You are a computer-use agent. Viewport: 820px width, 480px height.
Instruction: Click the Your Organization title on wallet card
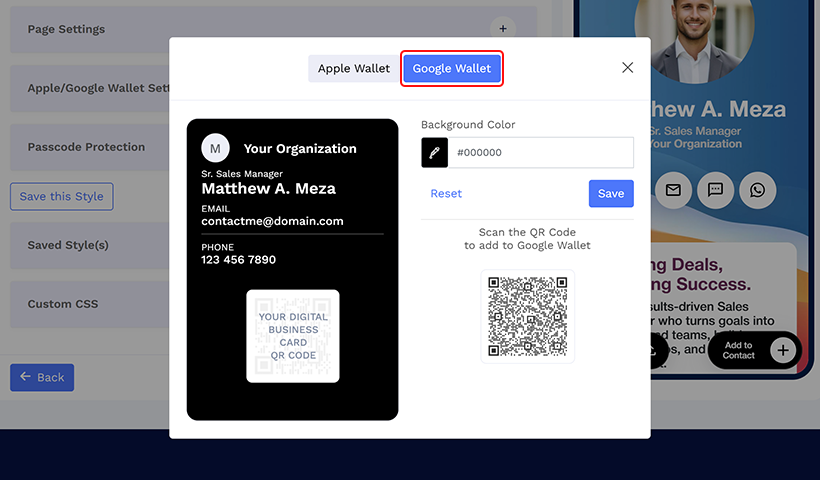click(300, 149)
